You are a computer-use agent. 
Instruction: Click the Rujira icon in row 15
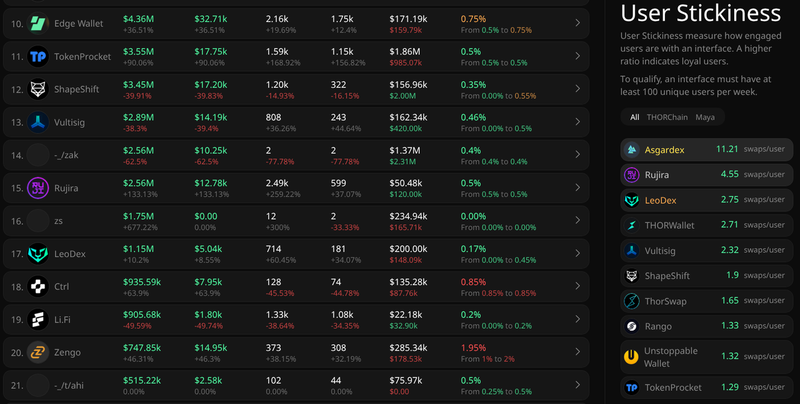click(x=38, y=187)
